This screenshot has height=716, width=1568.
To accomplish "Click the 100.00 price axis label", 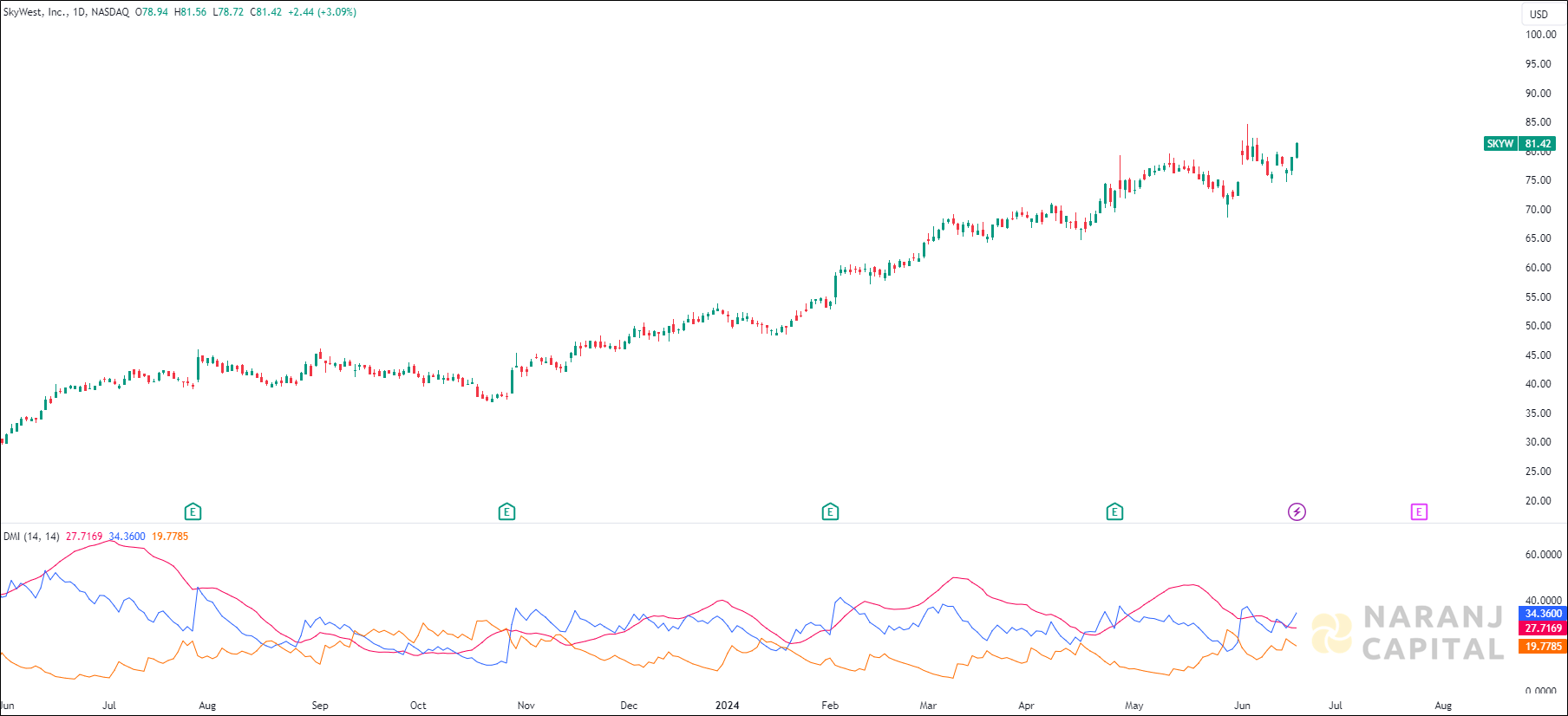I will 1541,35.
